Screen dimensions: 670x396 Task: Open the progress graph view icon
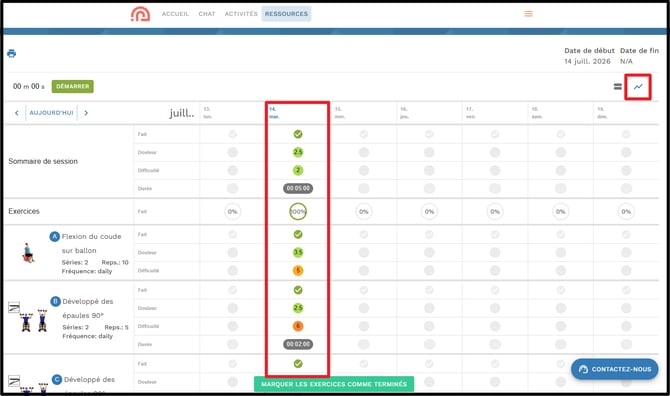pyautogui.click(x=638, y=87)
